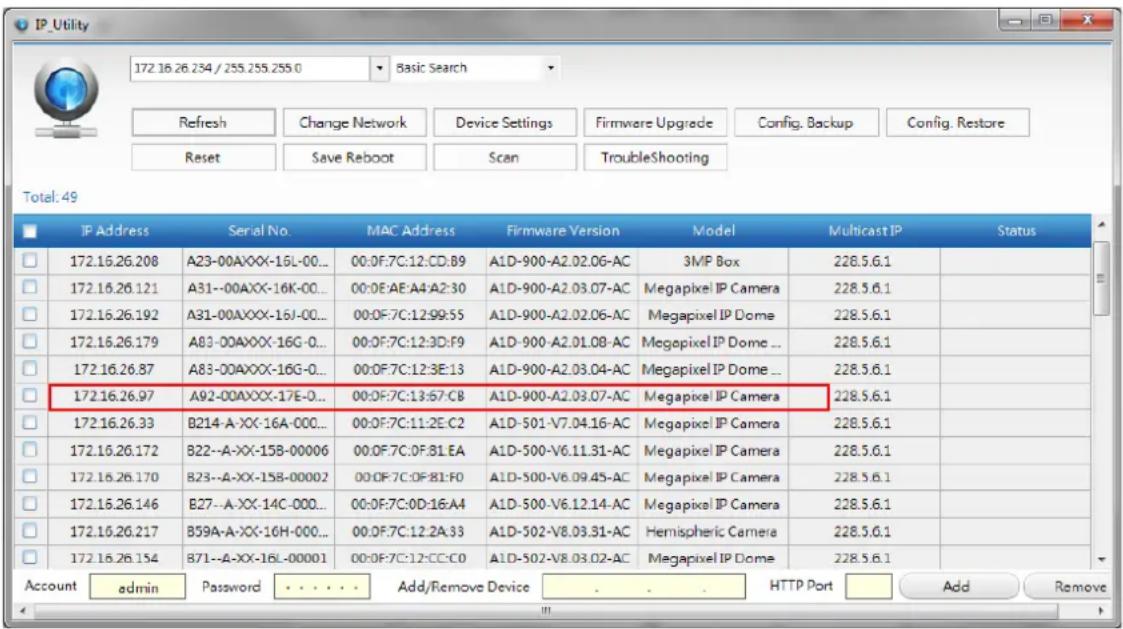Open TroubleShooting
The width and height of the screenshot is (1123, 629).
click(655, 158)
